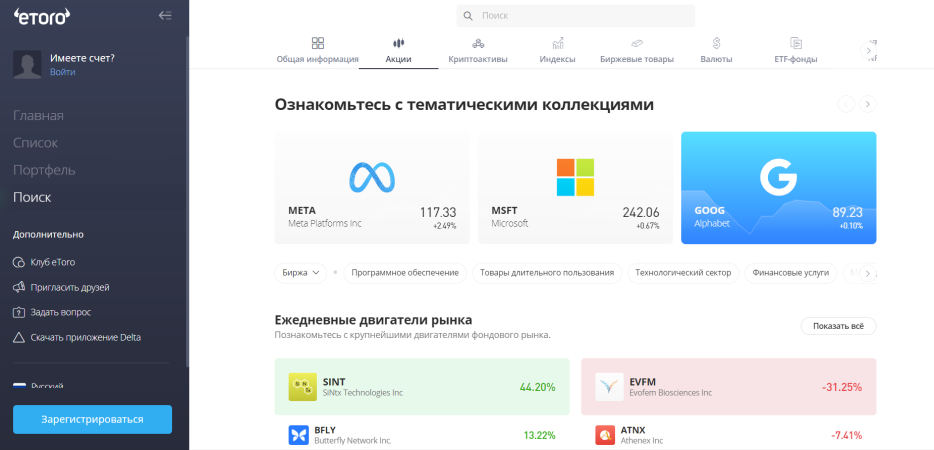The width and height of the screenshot is (934, 450).
Task: Click the Валюты dollar icon
Action: pos(717,43)
